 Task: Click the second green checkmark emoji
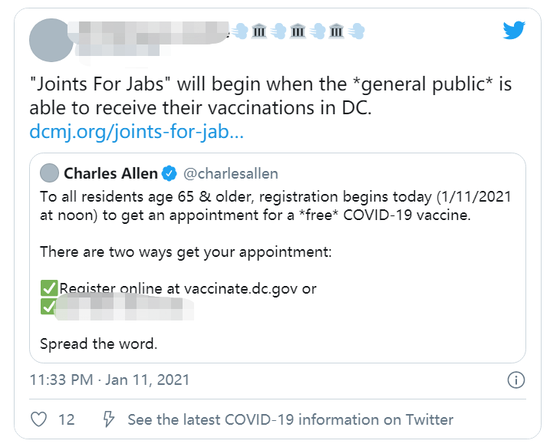pyautogui.click(x=47, y=307)
